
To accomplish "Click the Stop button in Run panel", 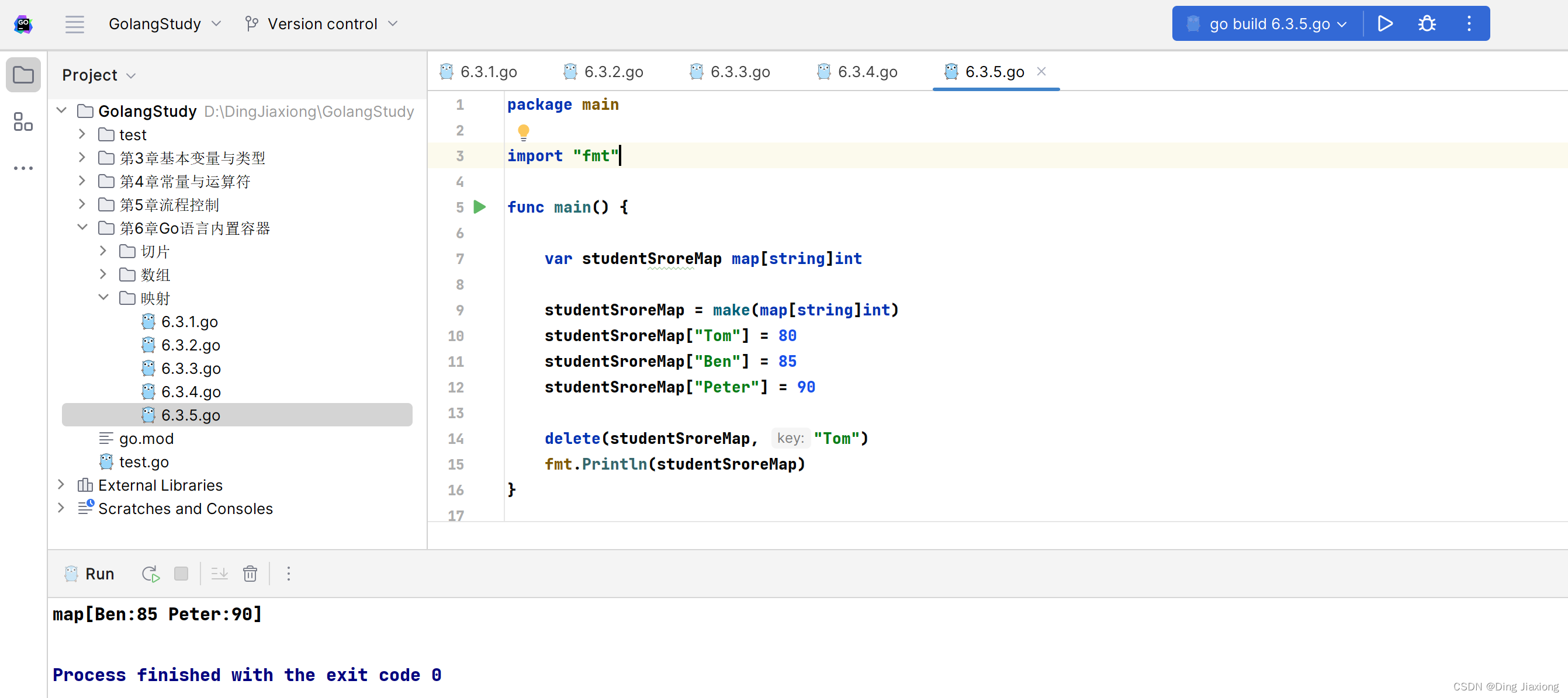I will 181,573.
